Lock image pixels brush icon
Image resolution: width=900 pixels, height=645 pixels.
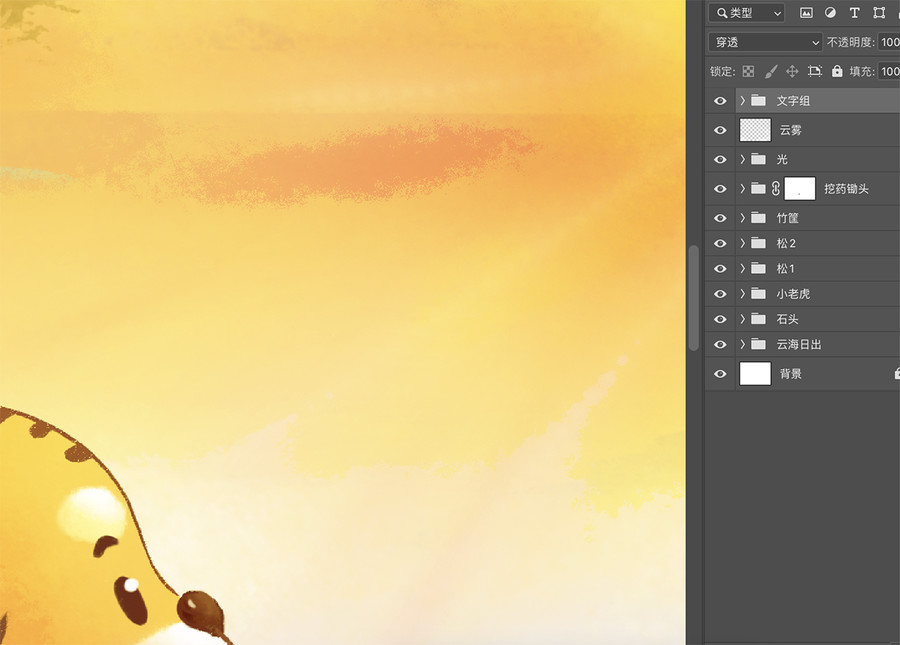[x=771, y=71]
